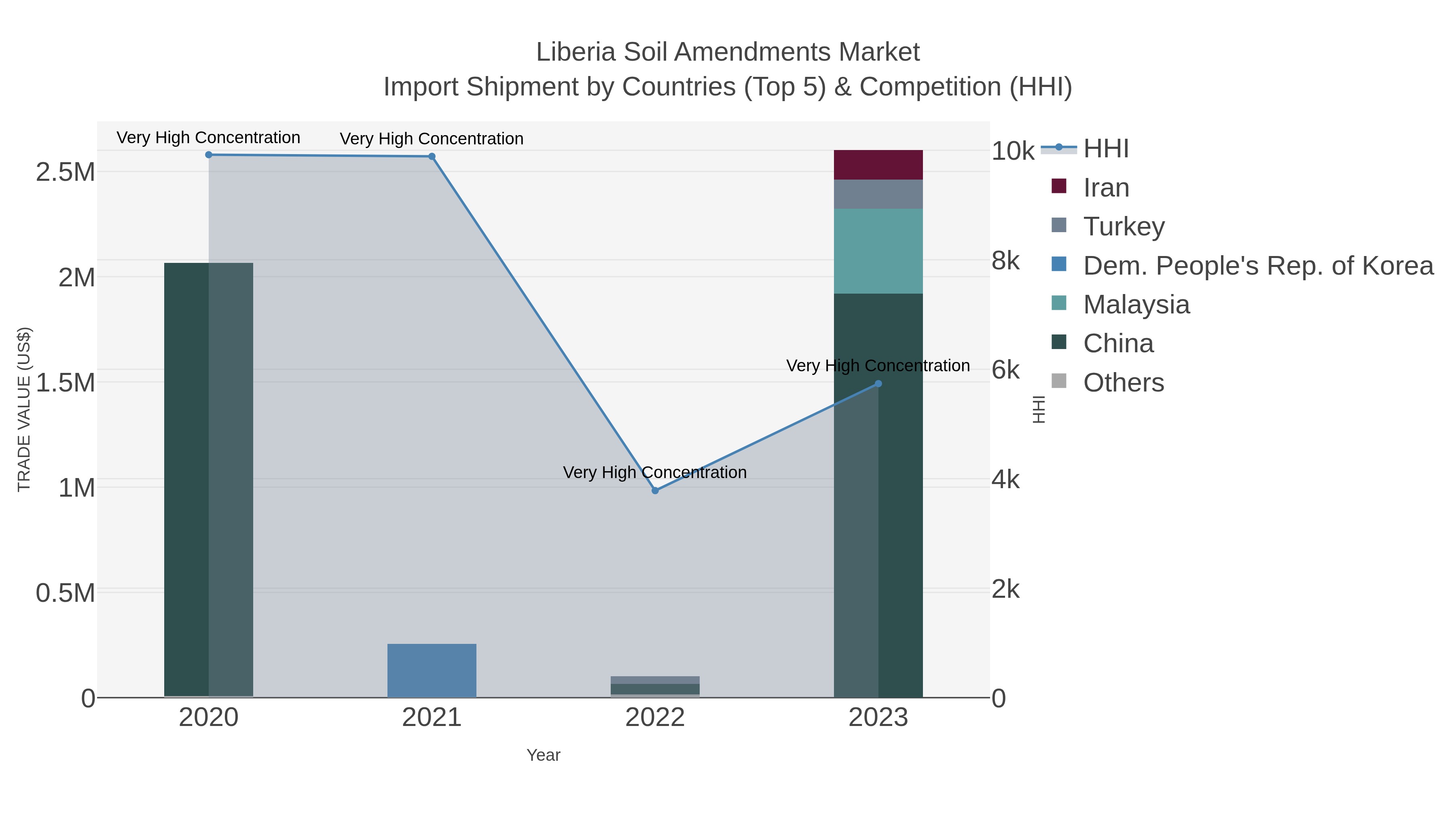Click the 'Import Shipment by Countries' subtitle
This screenshot has height=819, width=1456.
(x=728, y=87)
